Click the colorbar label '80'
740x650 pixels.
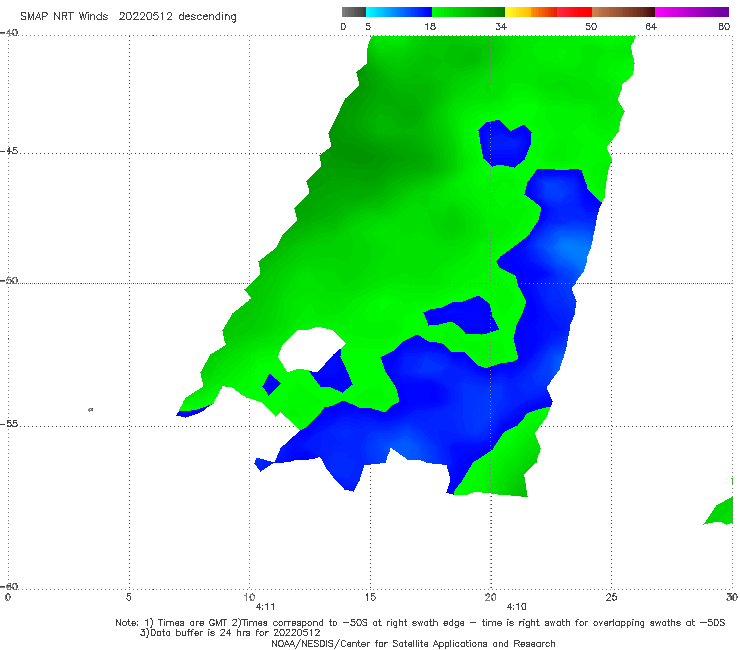coord(724,26)
